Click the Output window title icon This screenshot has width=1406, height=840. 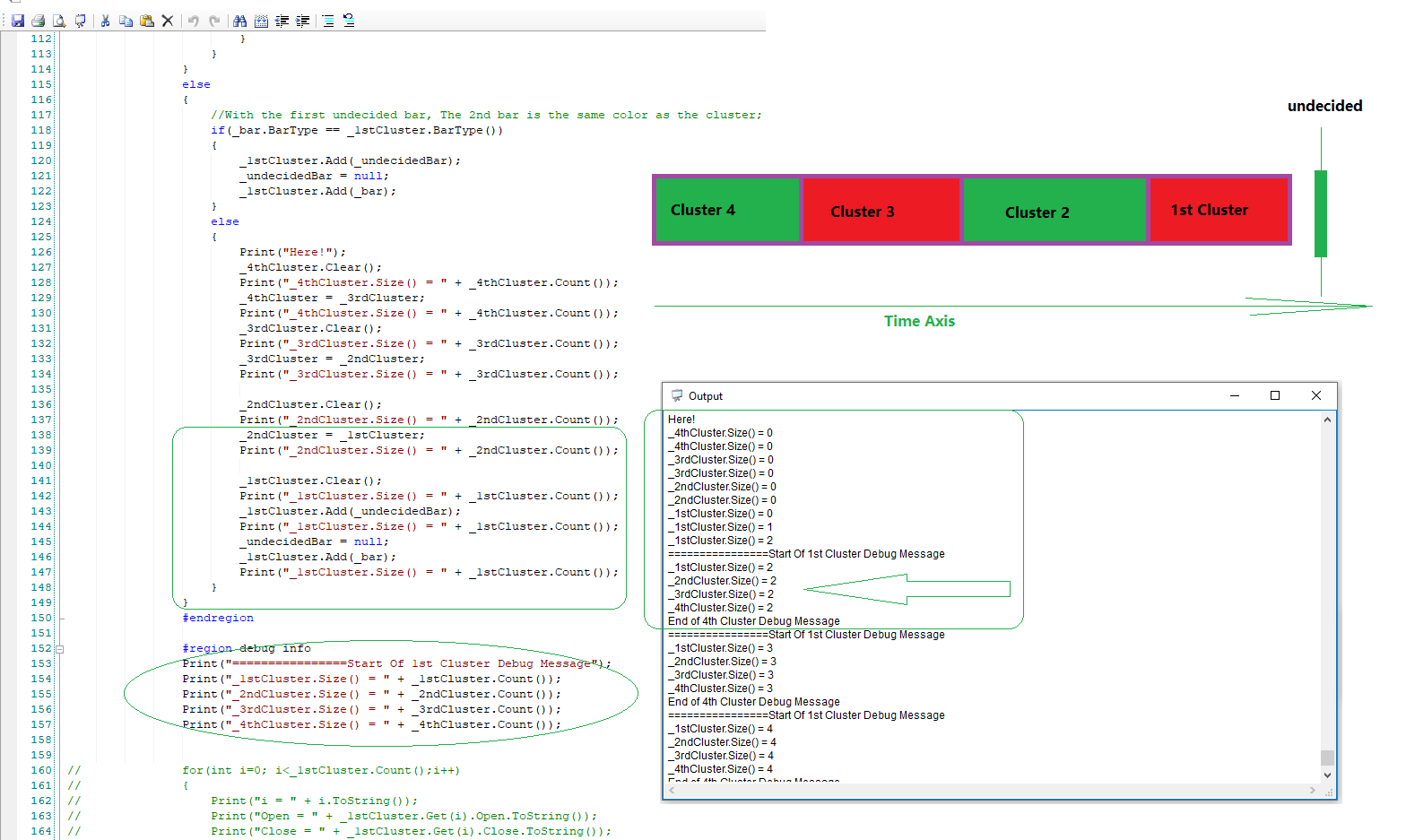[677, 395]
